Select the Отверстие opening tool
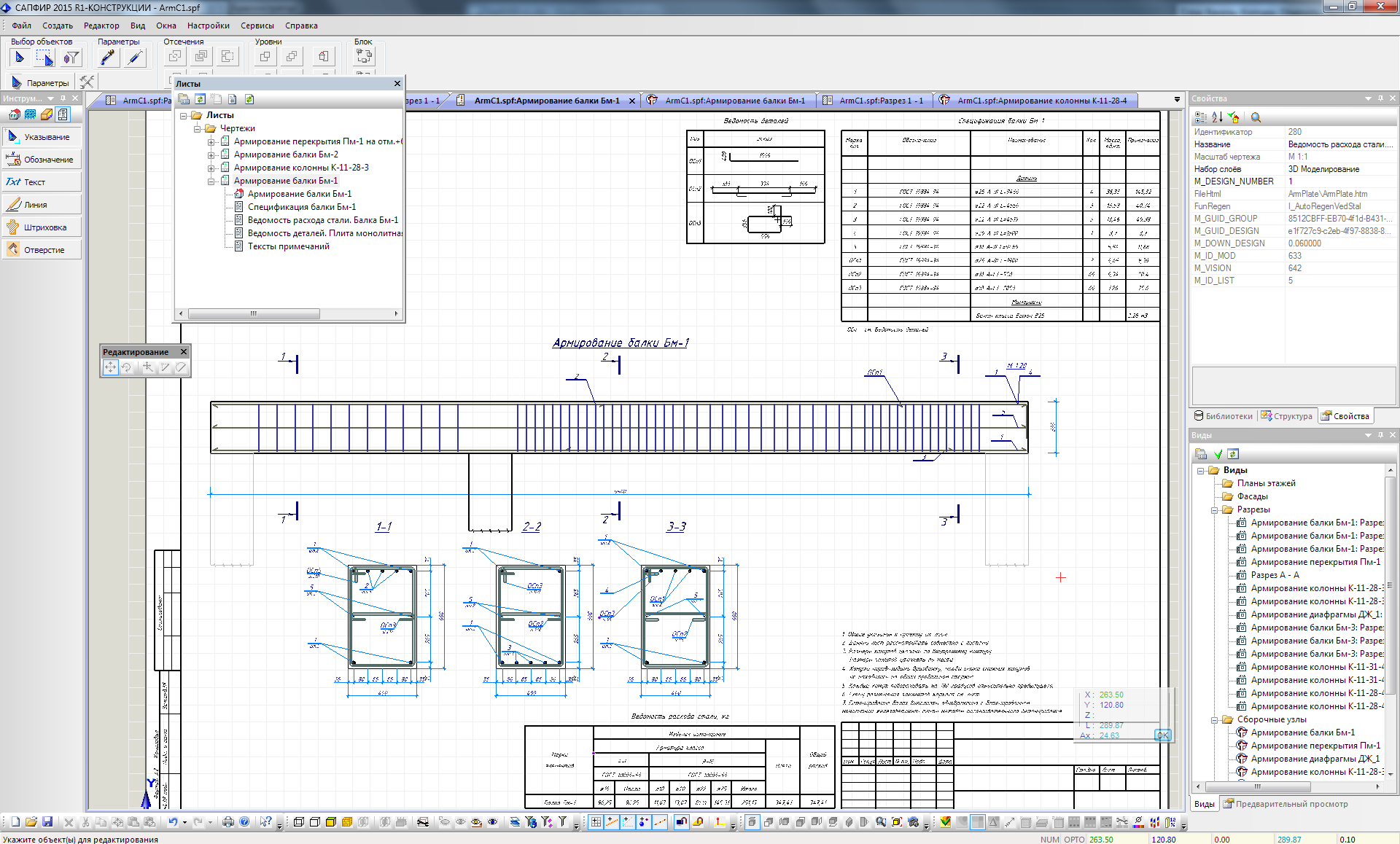Image resolution: width=1400 pixels, height=844 pixels. (42, 250)
